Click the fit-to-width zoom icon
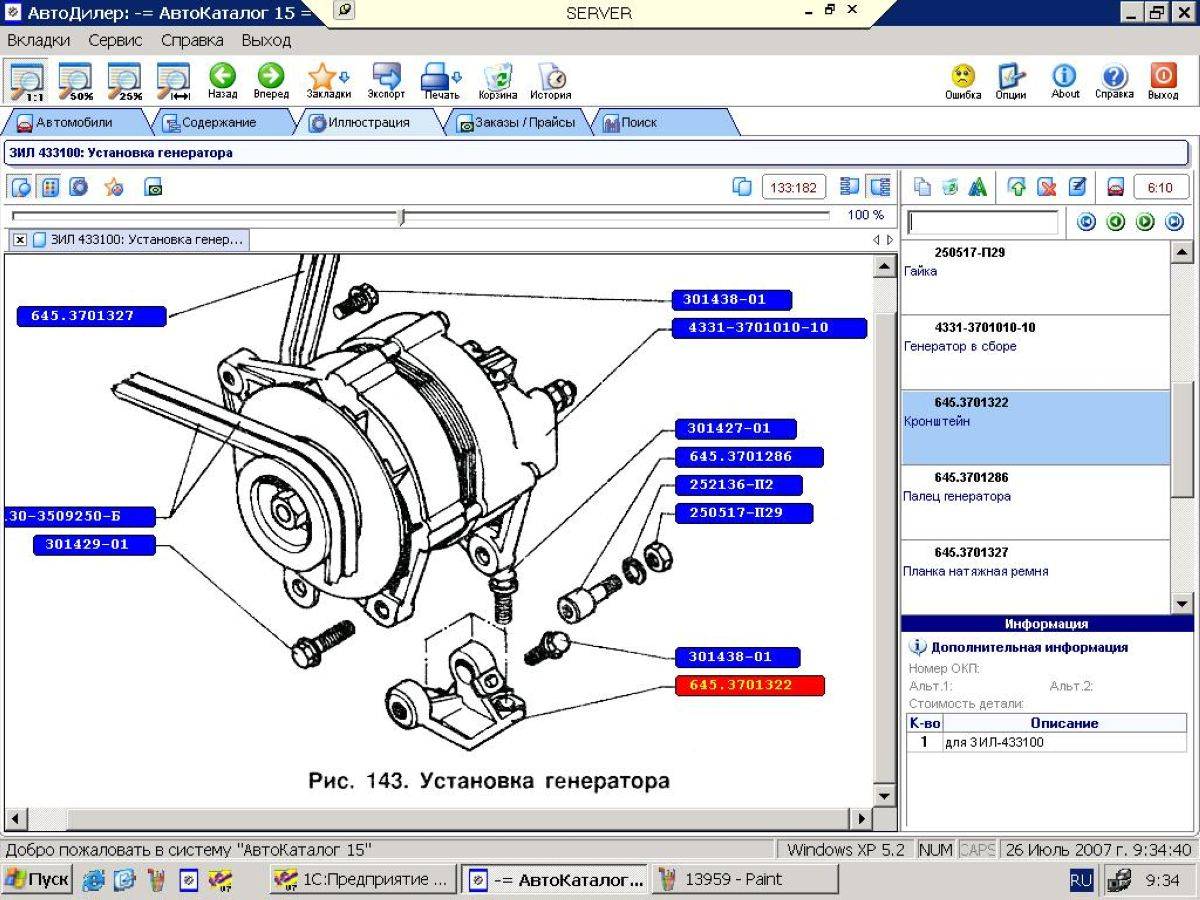 click(174, 80)
